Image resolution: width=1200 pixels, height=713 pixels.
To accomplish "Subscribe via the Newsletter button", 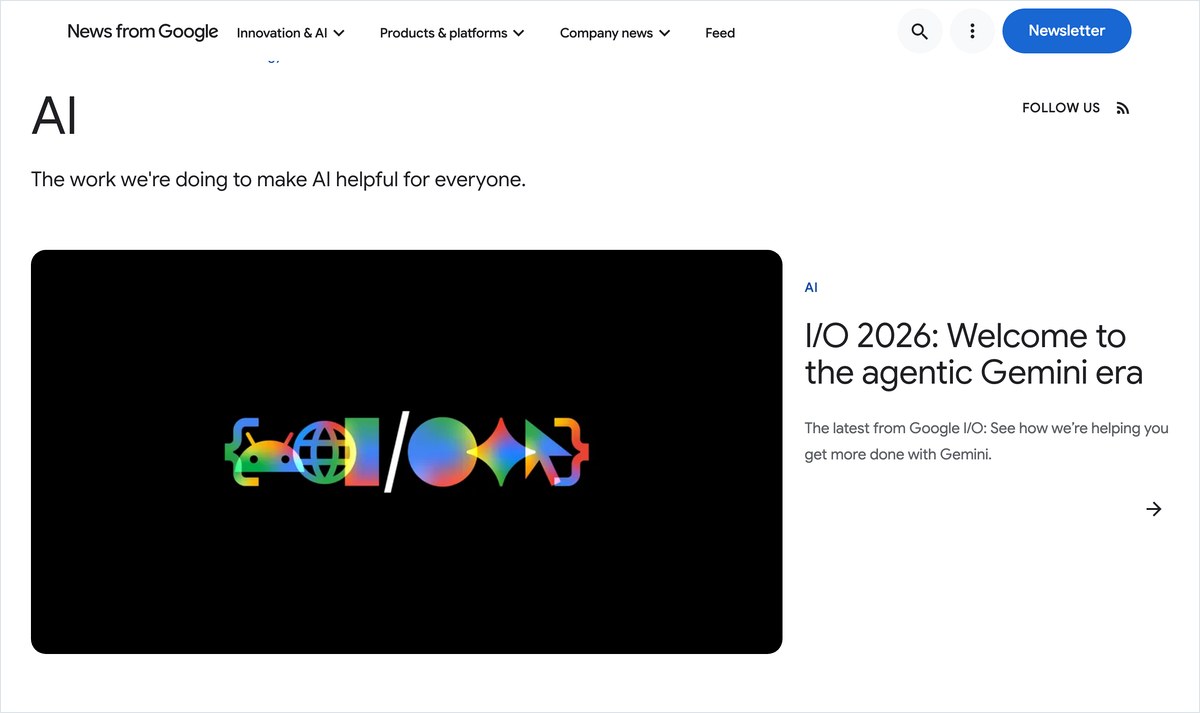I will 1067,31.
